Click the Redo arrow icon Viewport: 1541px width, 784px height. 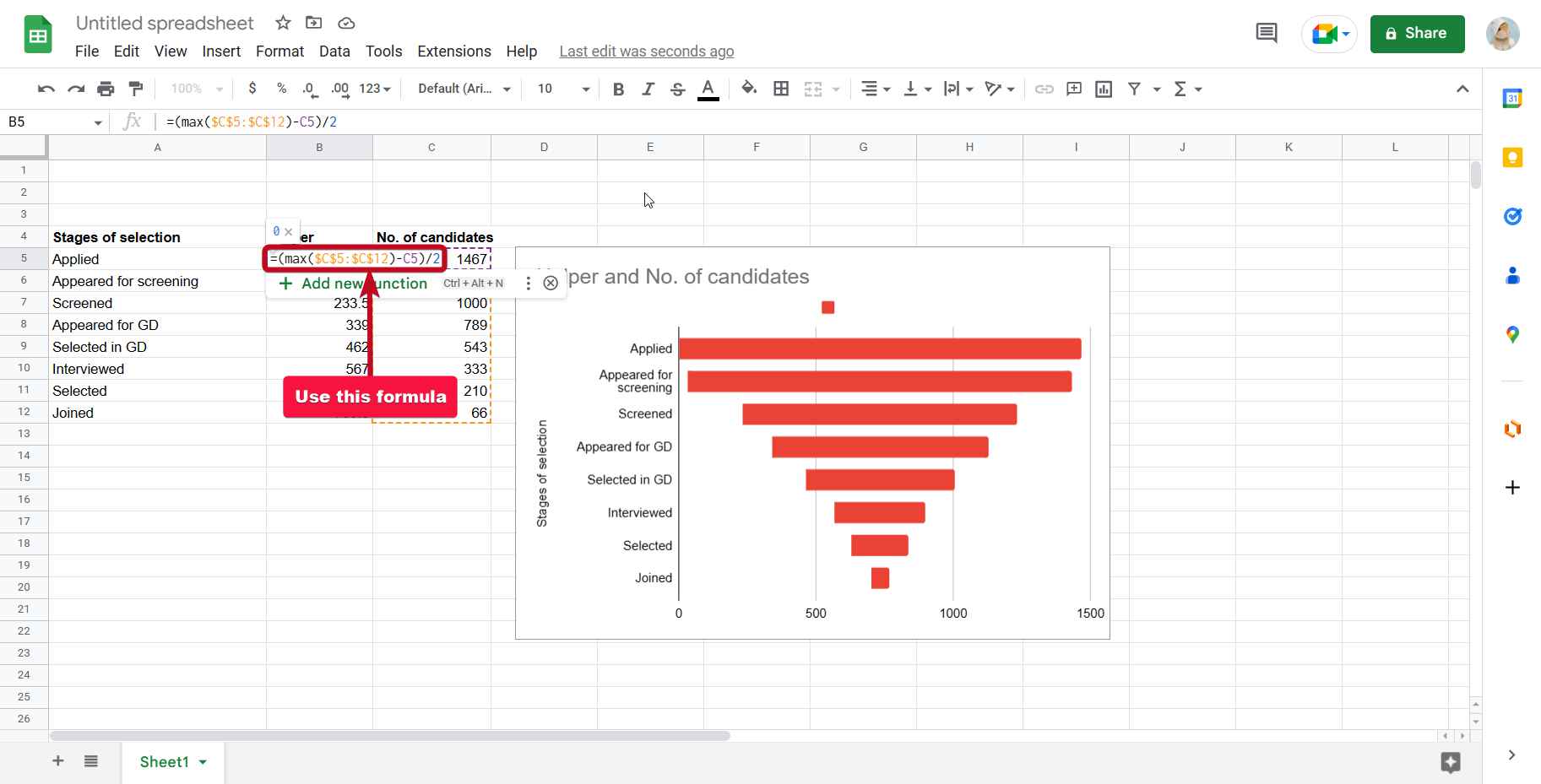(76, 89)
